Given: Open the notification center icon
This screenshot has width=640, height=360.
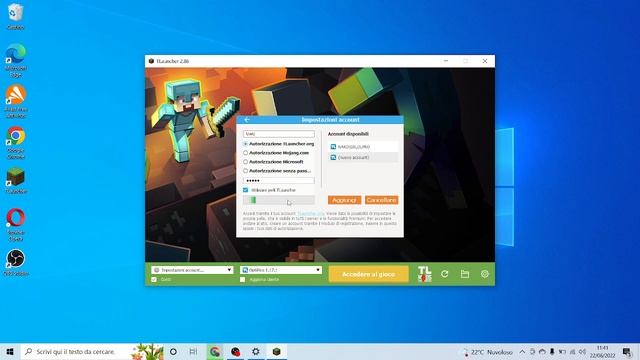Looking at the screenshot, I should [627, 351].
